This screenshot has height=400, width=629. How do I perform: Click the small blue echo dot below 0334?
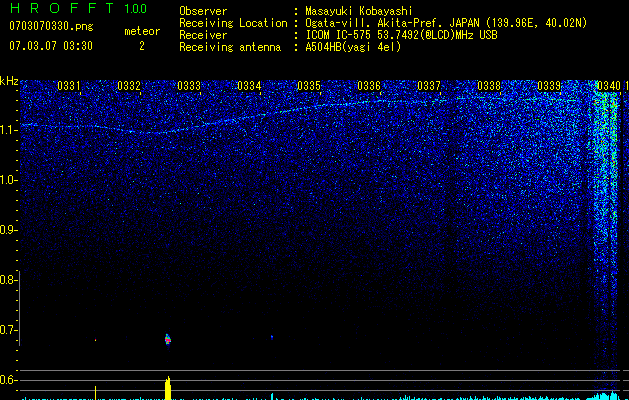click(272, 337)
